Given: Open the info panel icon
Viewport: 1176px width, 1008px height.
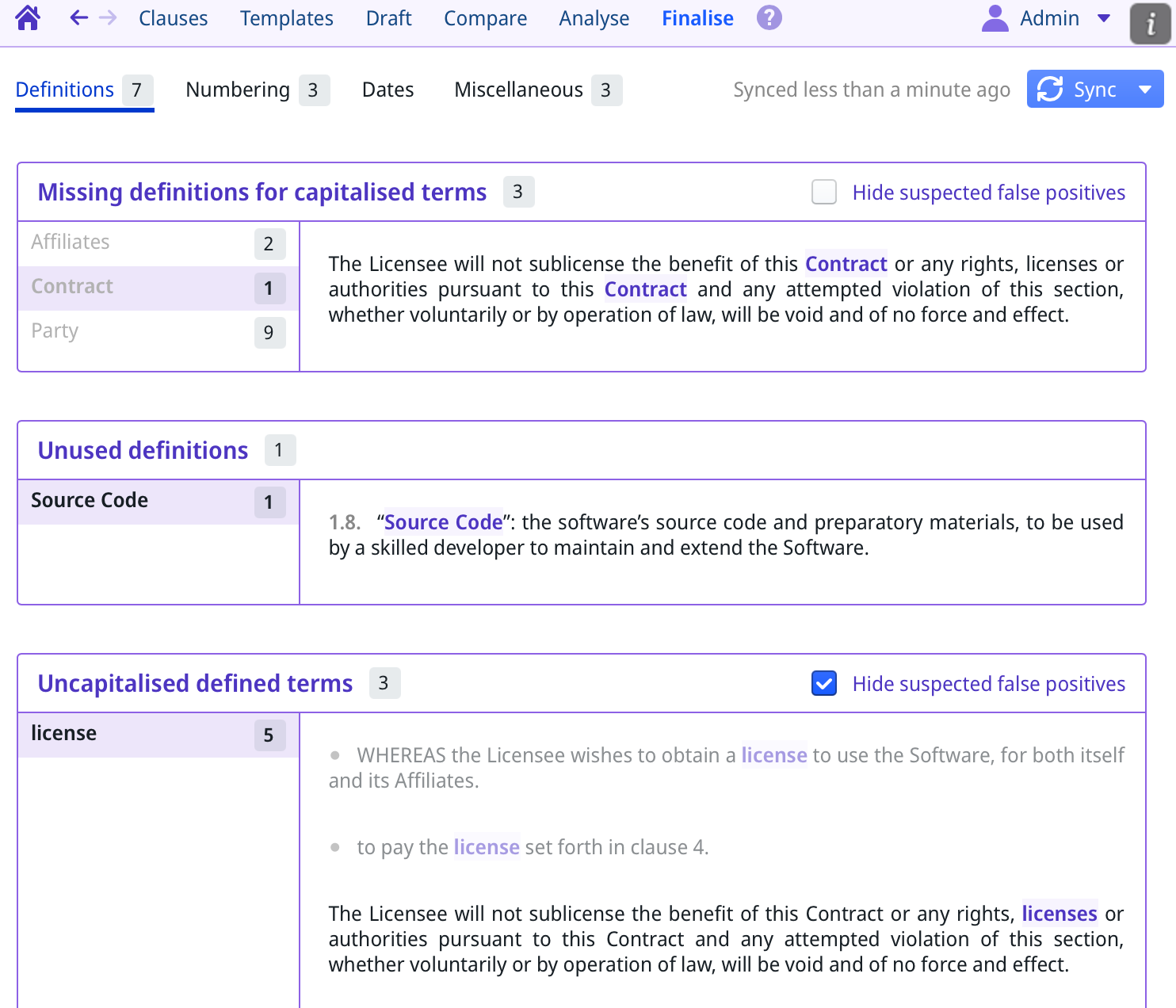Looking at the screenshot, I should coord(1150,24).
